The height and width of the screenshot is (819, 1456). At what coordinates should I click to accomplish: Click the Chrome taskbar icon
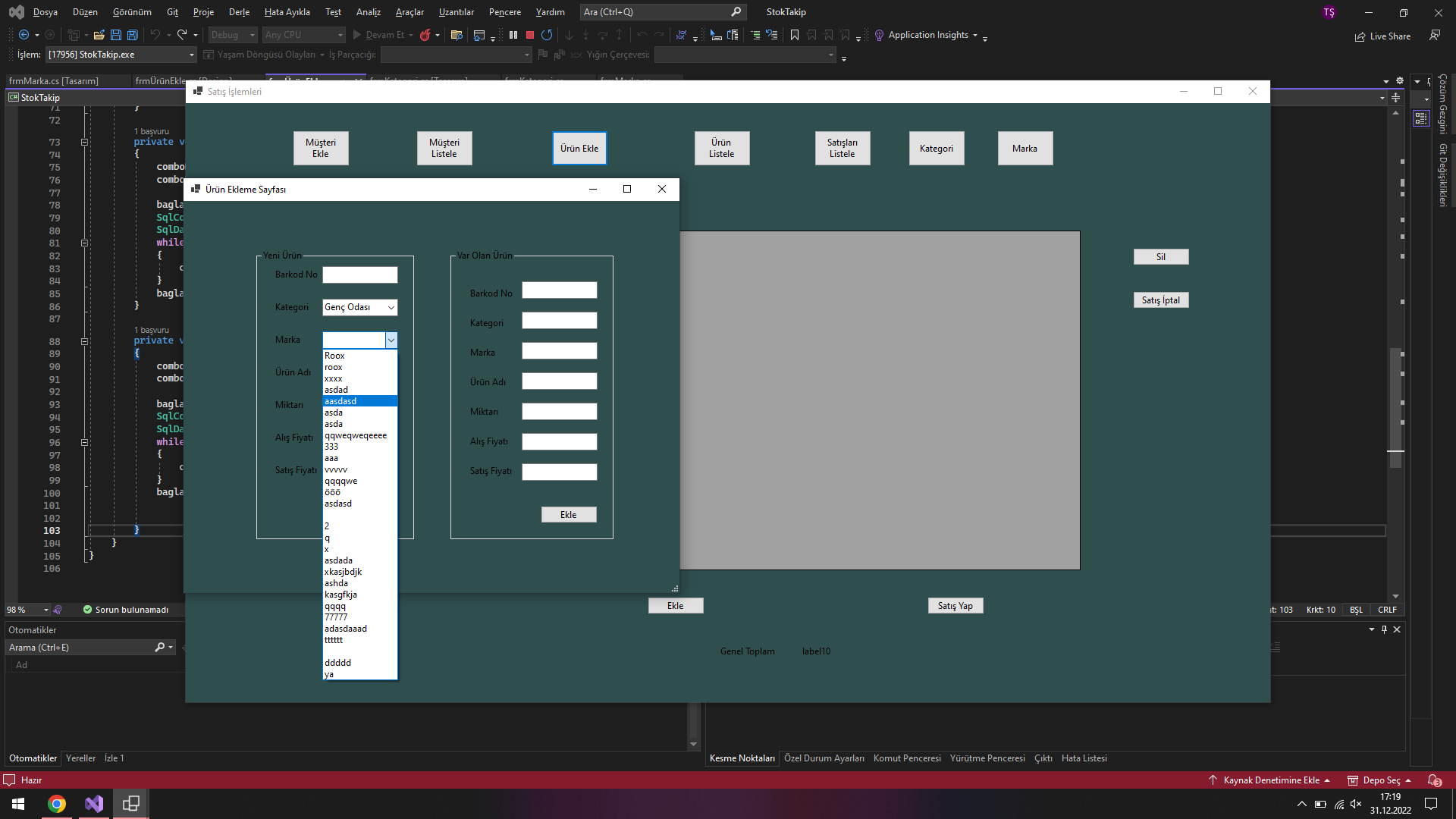coord(57,804)
